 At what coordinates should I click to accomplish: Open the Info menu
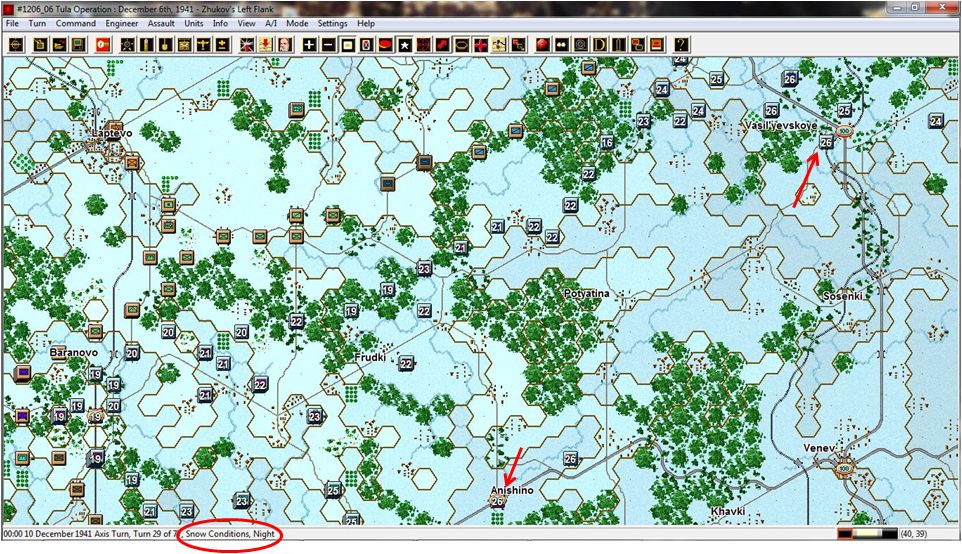point(220,23)
